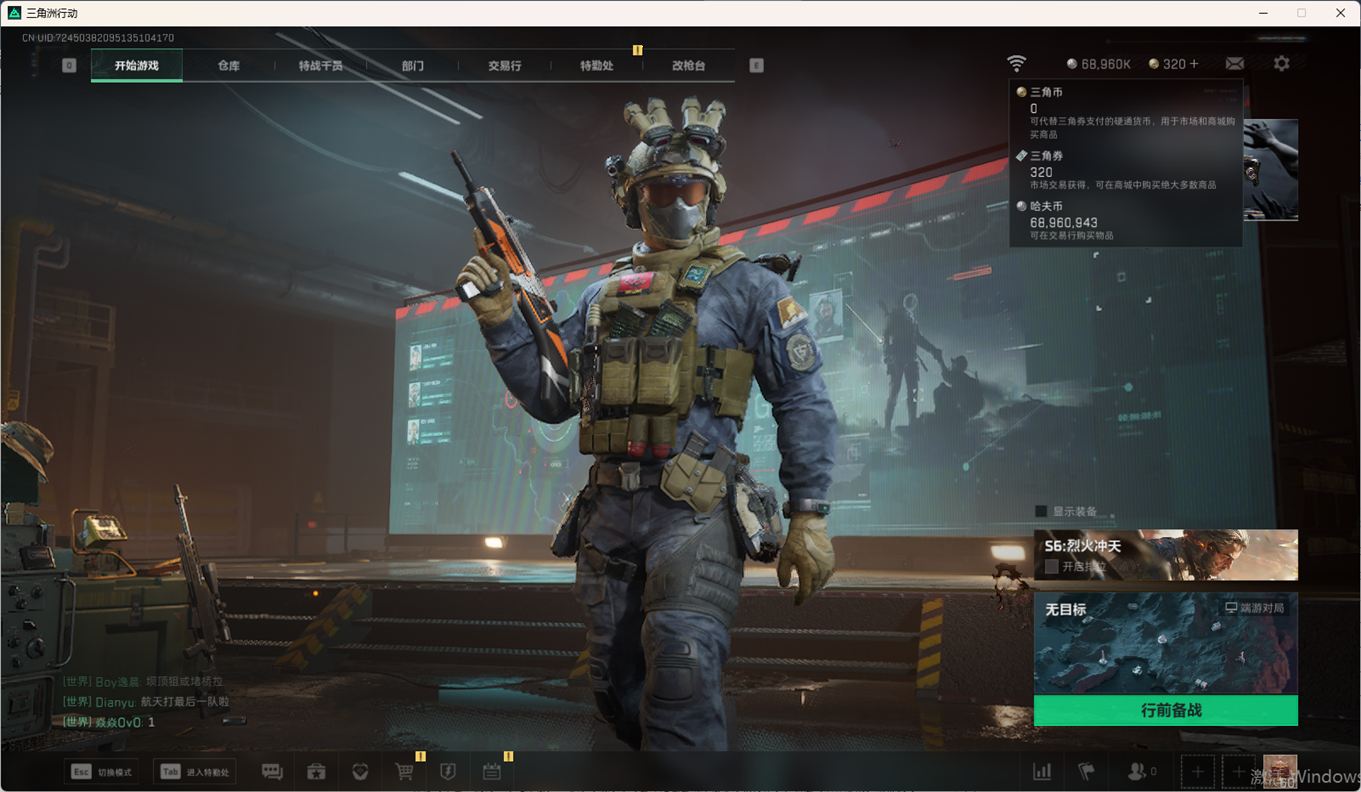Open the mail inbox envelope
Image resolution: width=1361 pixels, height=792 pixels.
pos(1235,64)
